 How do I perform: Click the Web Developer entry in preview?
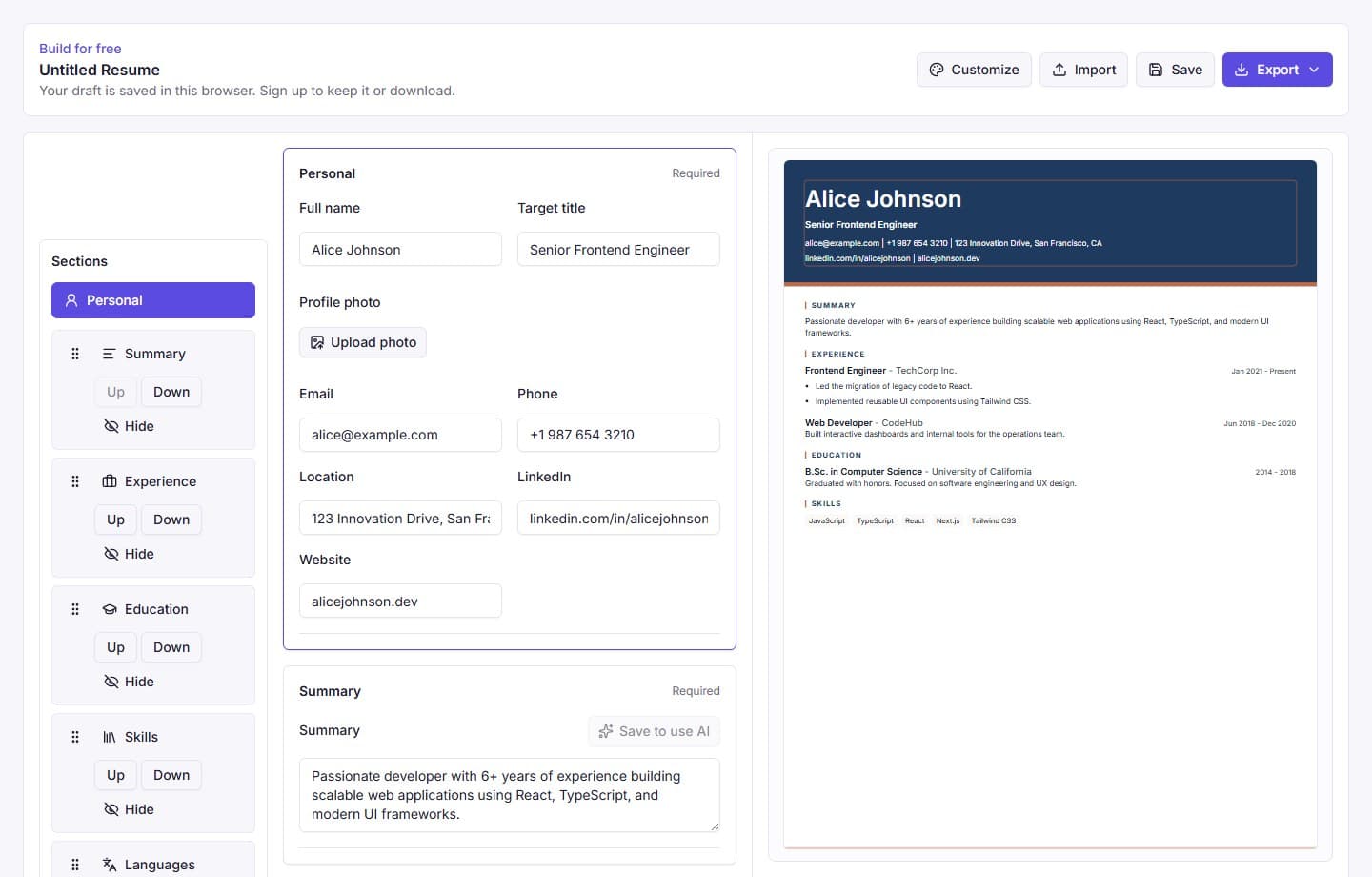(838, 423)
